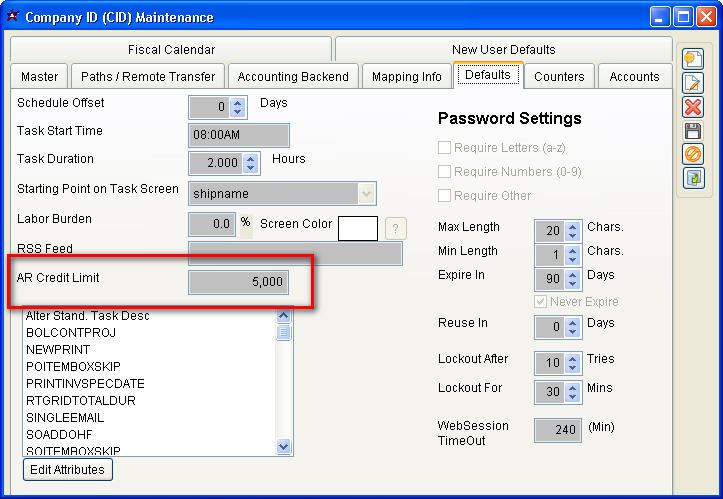Click the orange Cancel icon
723x499 pixels.
coord(693,154)
